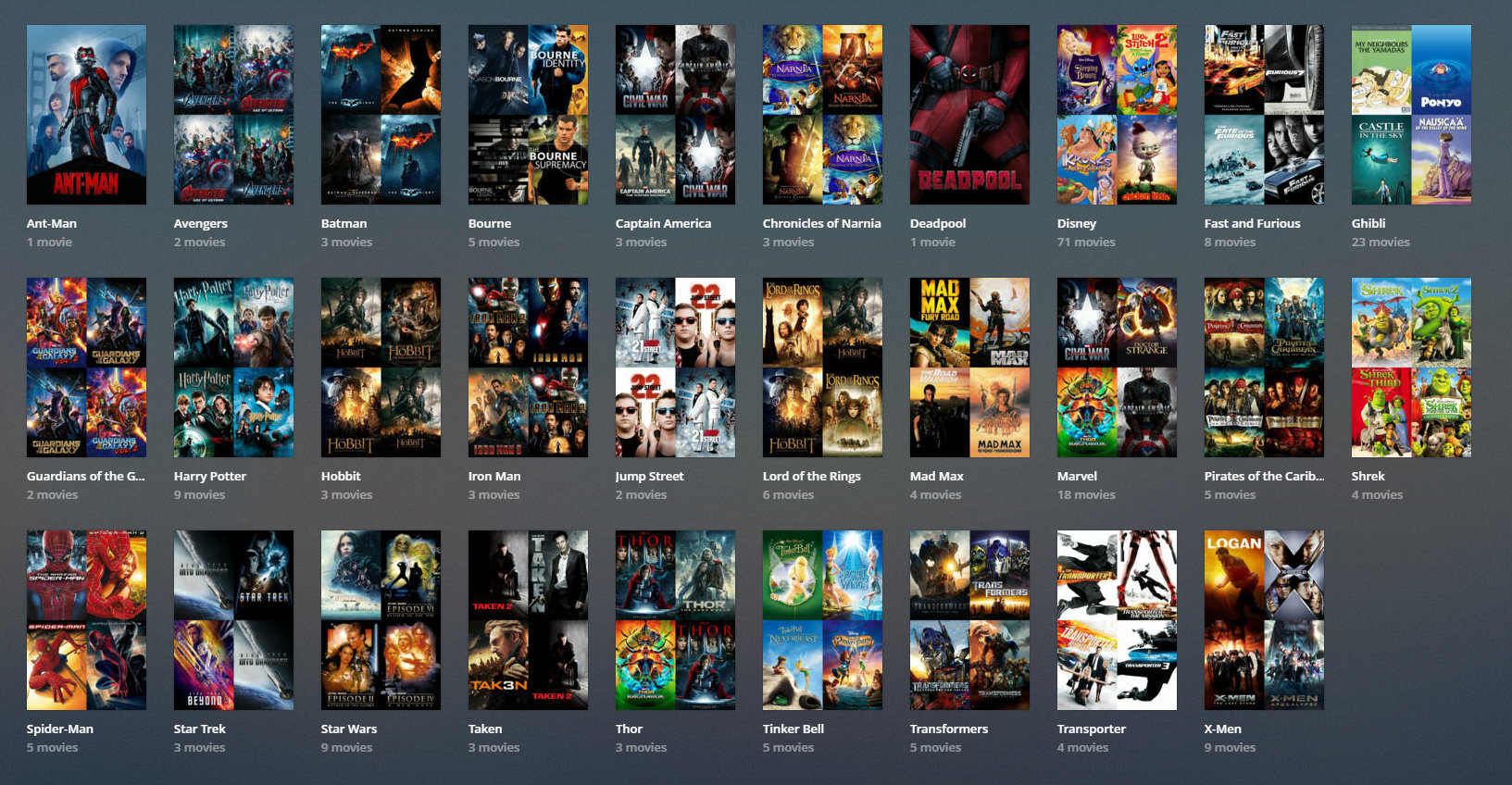The height and width of the screenshot is (785, 1512).
Task: Click the Fast and Furious title
Action: click(x=1252, y=223)
